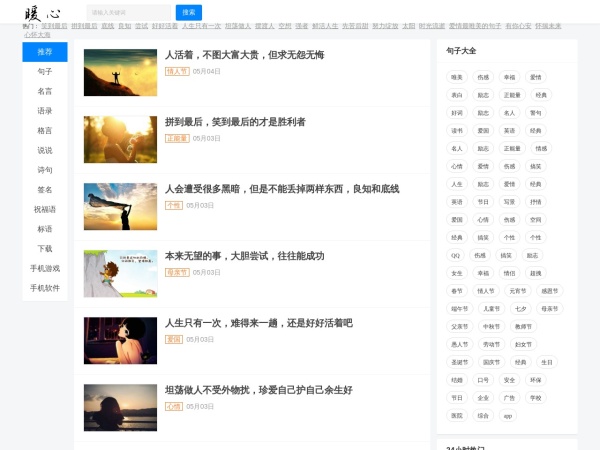
Task: Select the 女生 tag pill
Action: 457,273
